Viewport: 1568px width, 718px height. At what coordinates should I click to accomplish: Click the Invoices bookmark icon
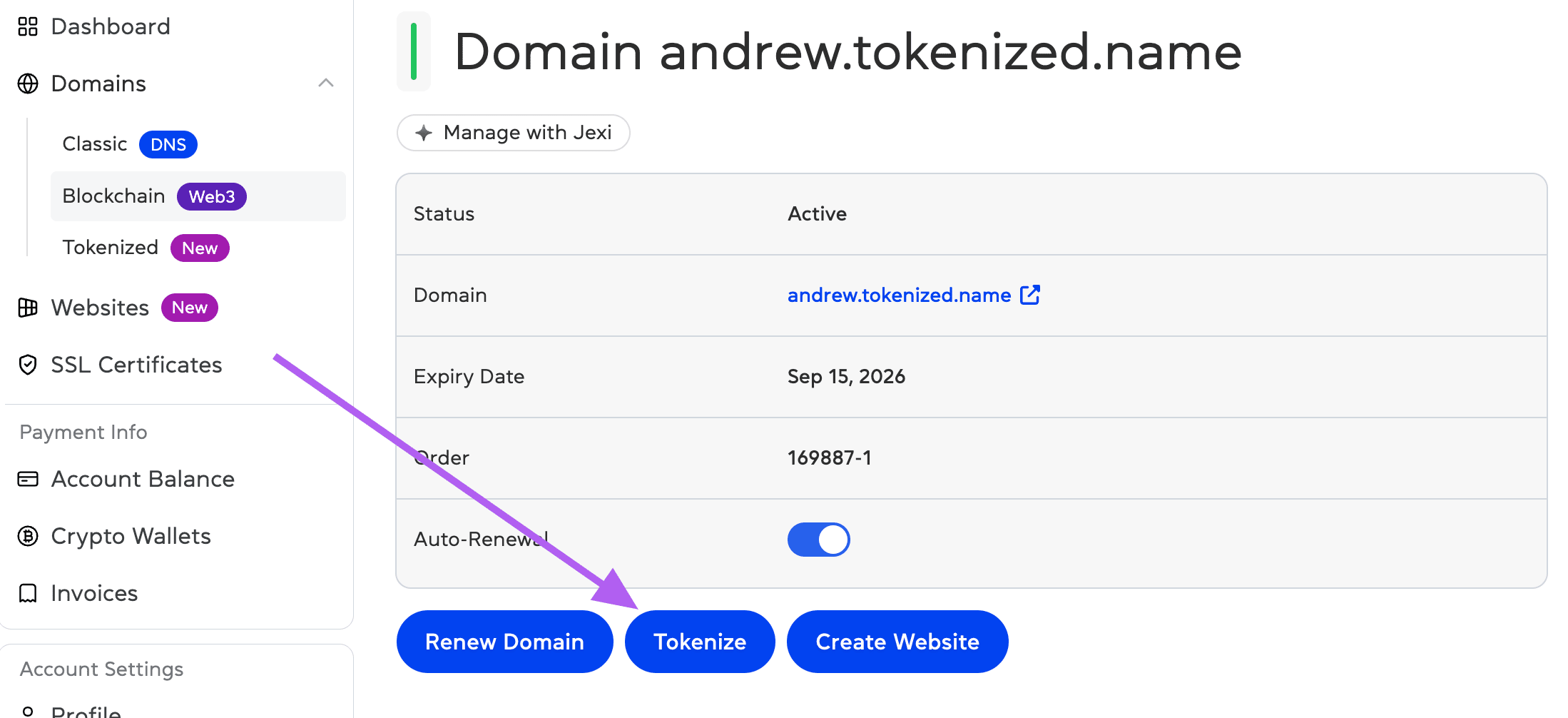click(x=28, y=593)
